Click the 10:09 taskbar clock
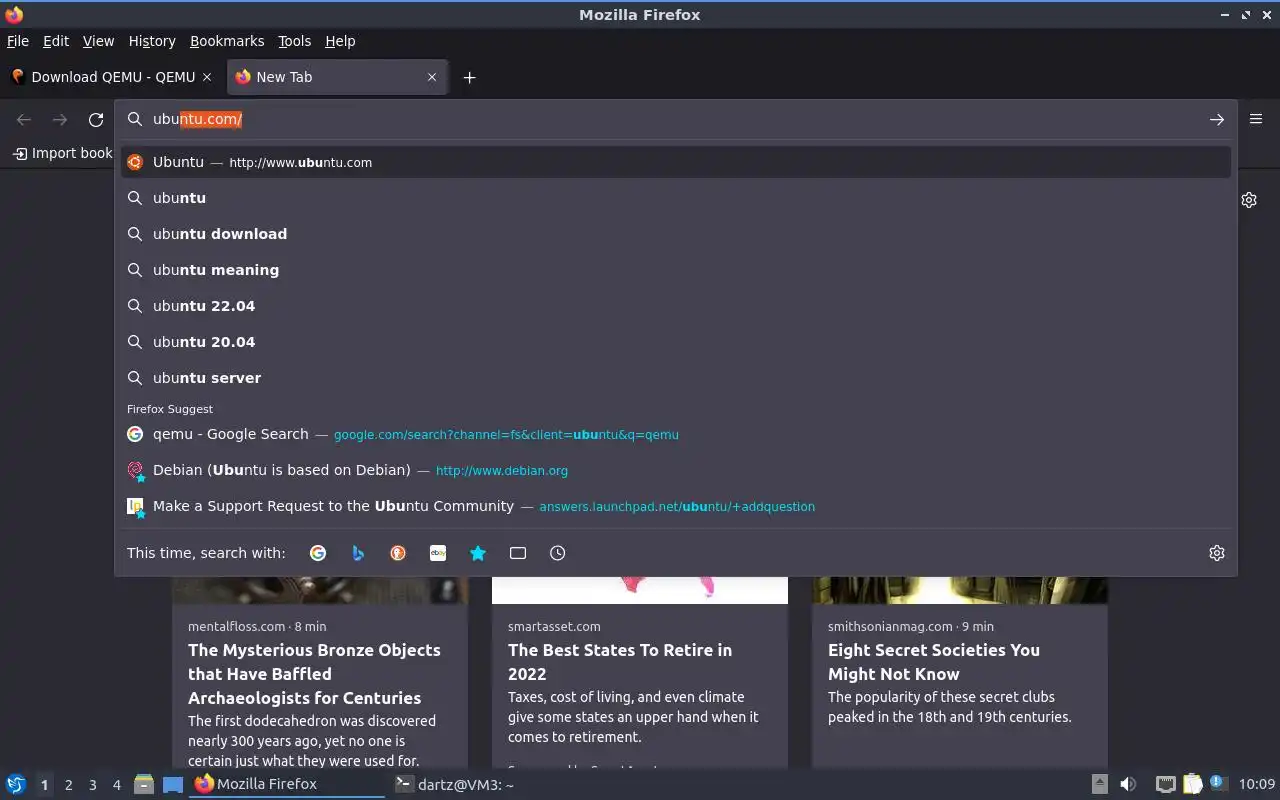 point(1257,784)
